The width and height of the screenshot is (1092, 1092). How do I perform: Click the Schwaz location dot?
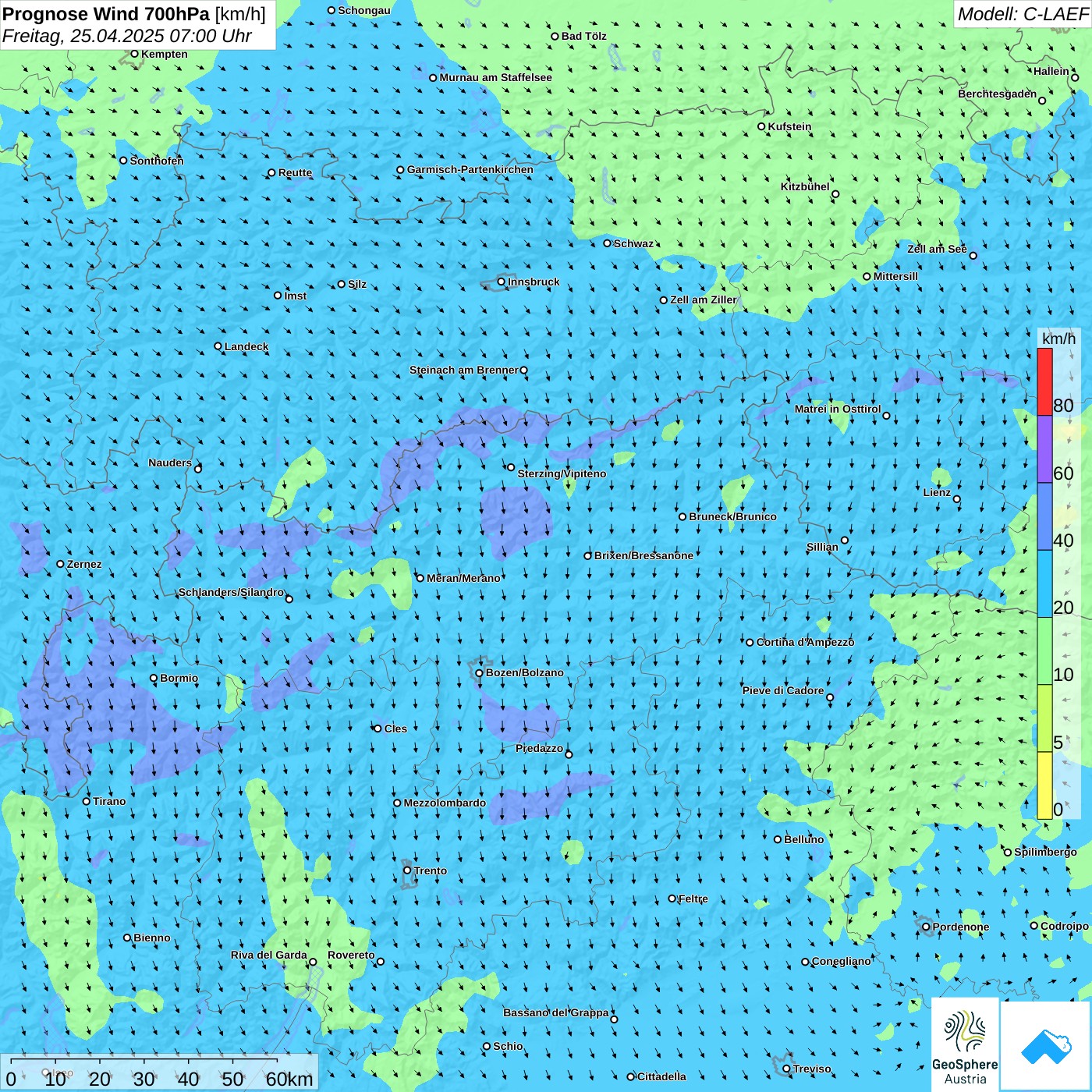(x=608, y=243)
